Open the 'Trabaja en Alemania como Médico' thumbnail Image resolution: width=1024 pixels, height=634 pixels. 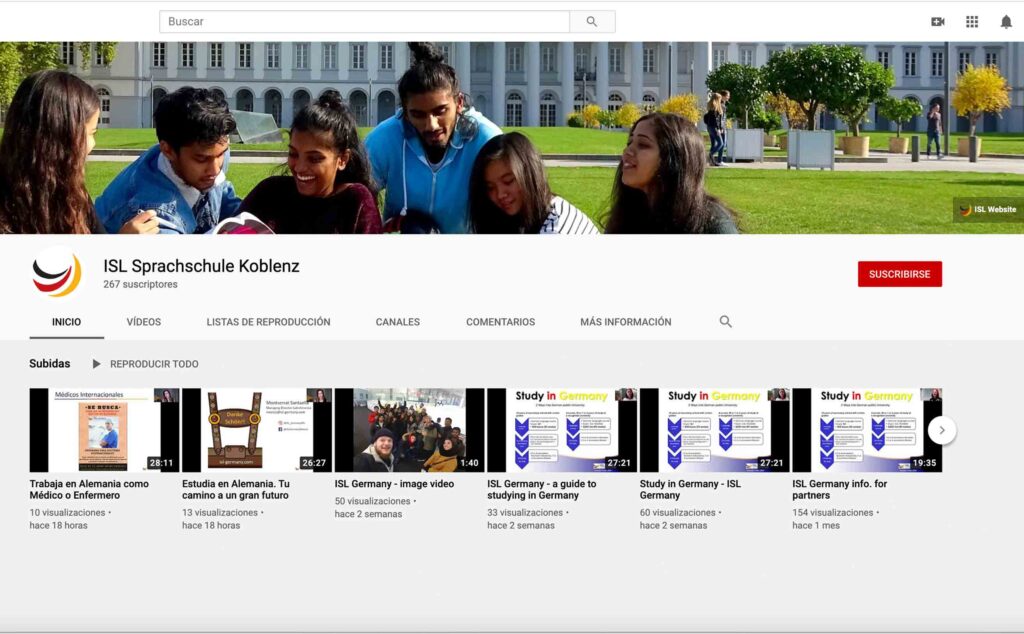[x=104, y=430]
